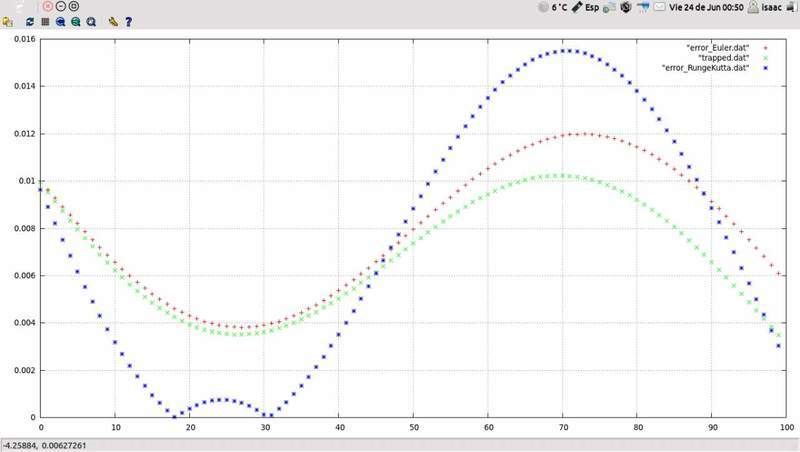Click the coordinates readout in the status bar

[x=45, y=445]
